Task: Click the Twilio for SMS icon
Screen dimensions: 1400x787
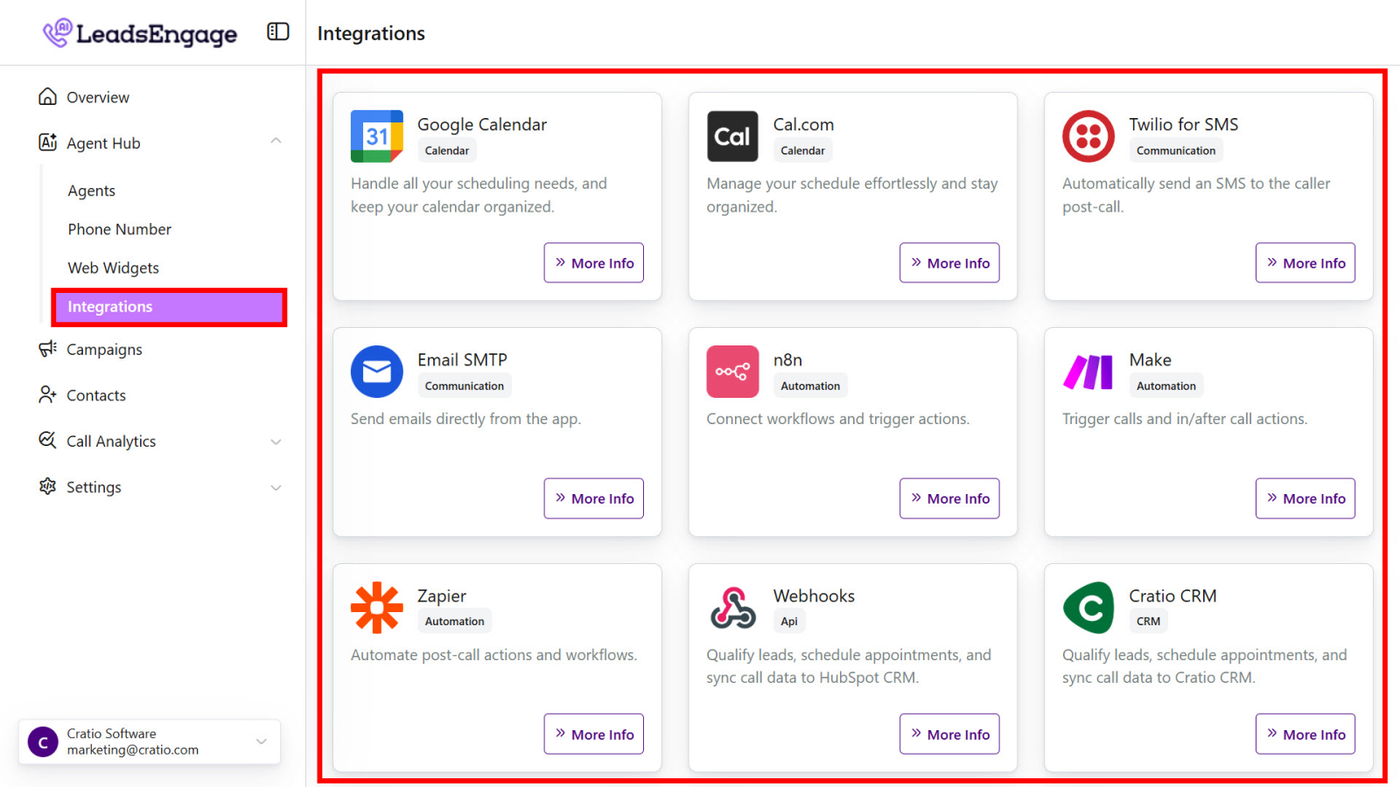Action: click(1088, 136)
